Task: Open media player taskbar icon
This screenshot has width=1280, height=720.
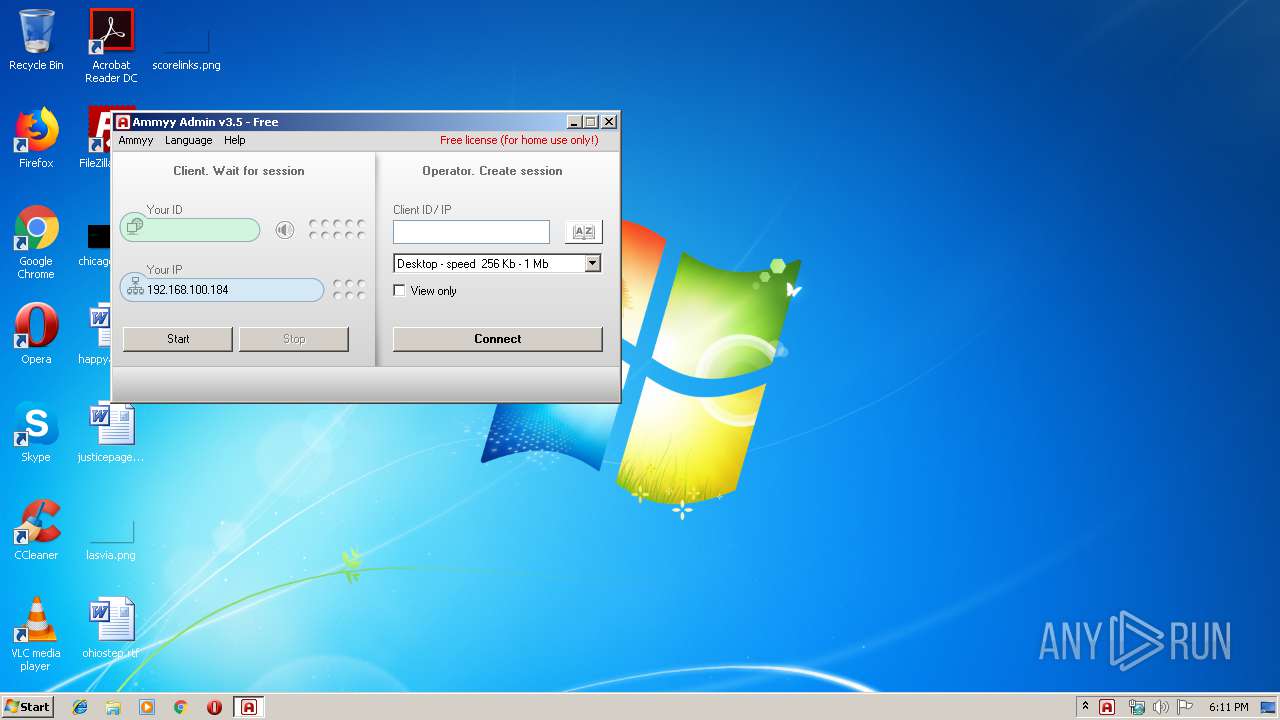Action: pyautogui.click(x=147, y=707)
